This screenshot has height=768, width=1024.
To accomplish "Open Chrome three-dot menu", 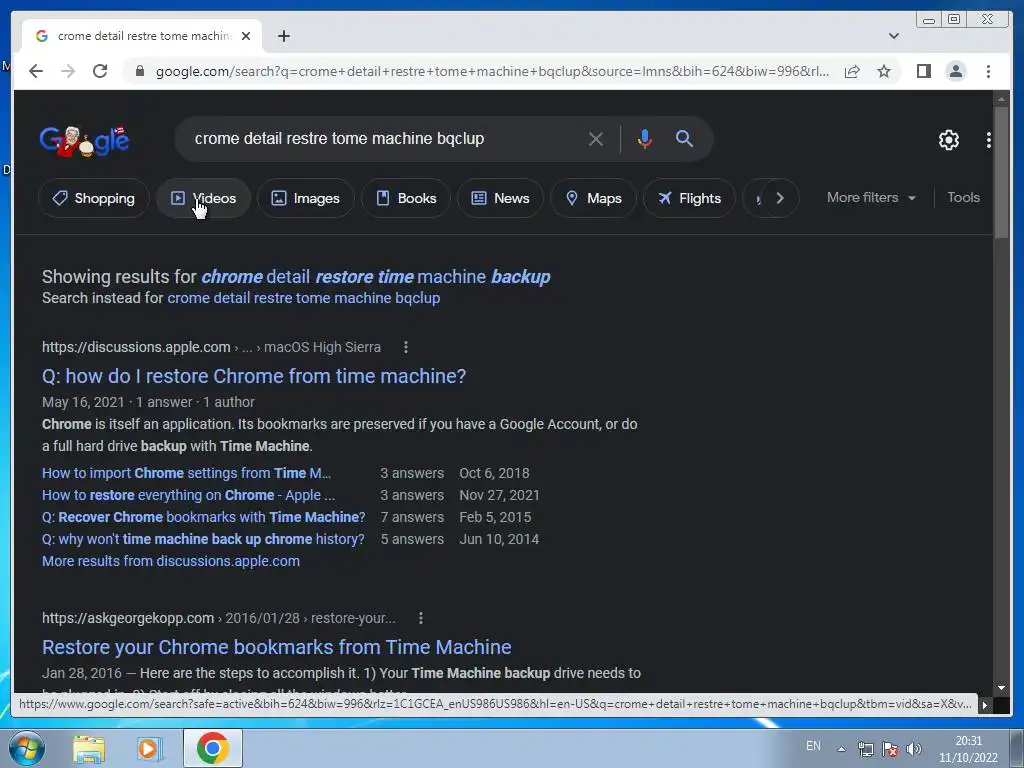I will 988,71.
